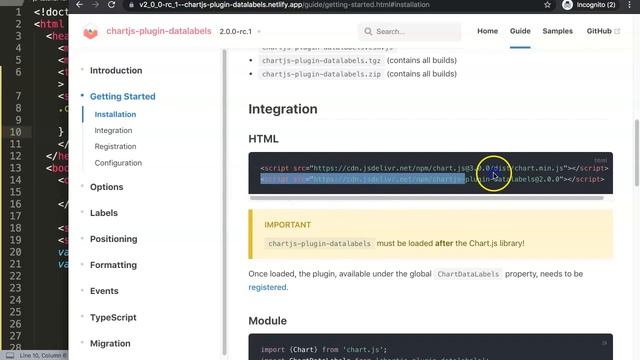The image size is (640, 360).
Task: Click the address bar URL
Action: pyautogui.click(x=284, y=5)
